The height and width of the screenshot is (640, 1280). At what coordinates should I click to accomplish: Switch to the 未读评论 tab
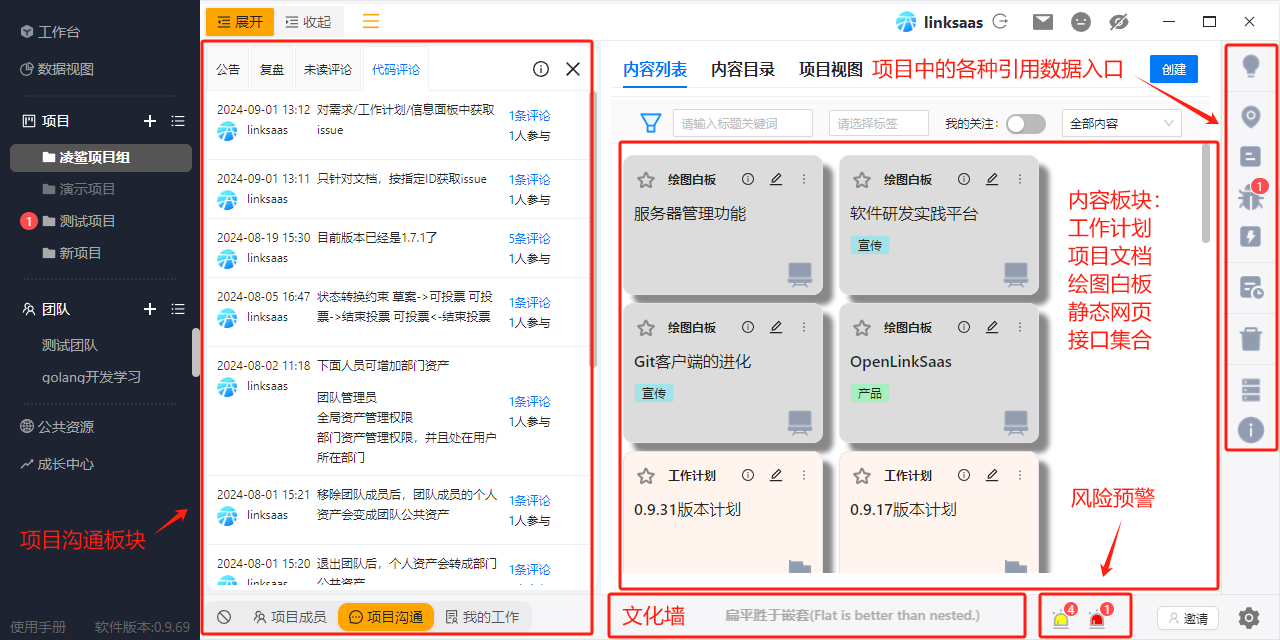pos(328,69)
